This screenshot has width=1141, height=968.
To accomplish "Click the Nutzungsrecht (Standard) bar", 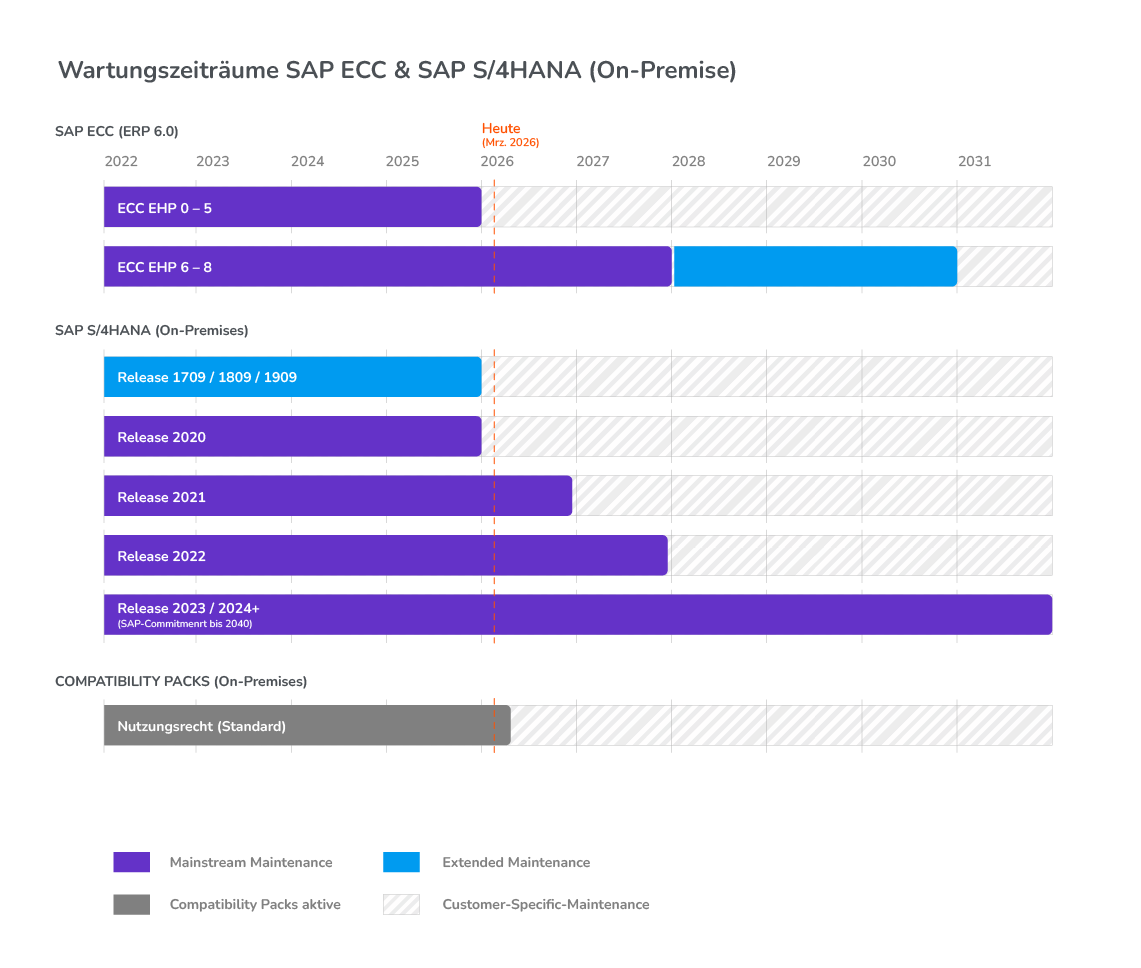I will coord(307,726).
